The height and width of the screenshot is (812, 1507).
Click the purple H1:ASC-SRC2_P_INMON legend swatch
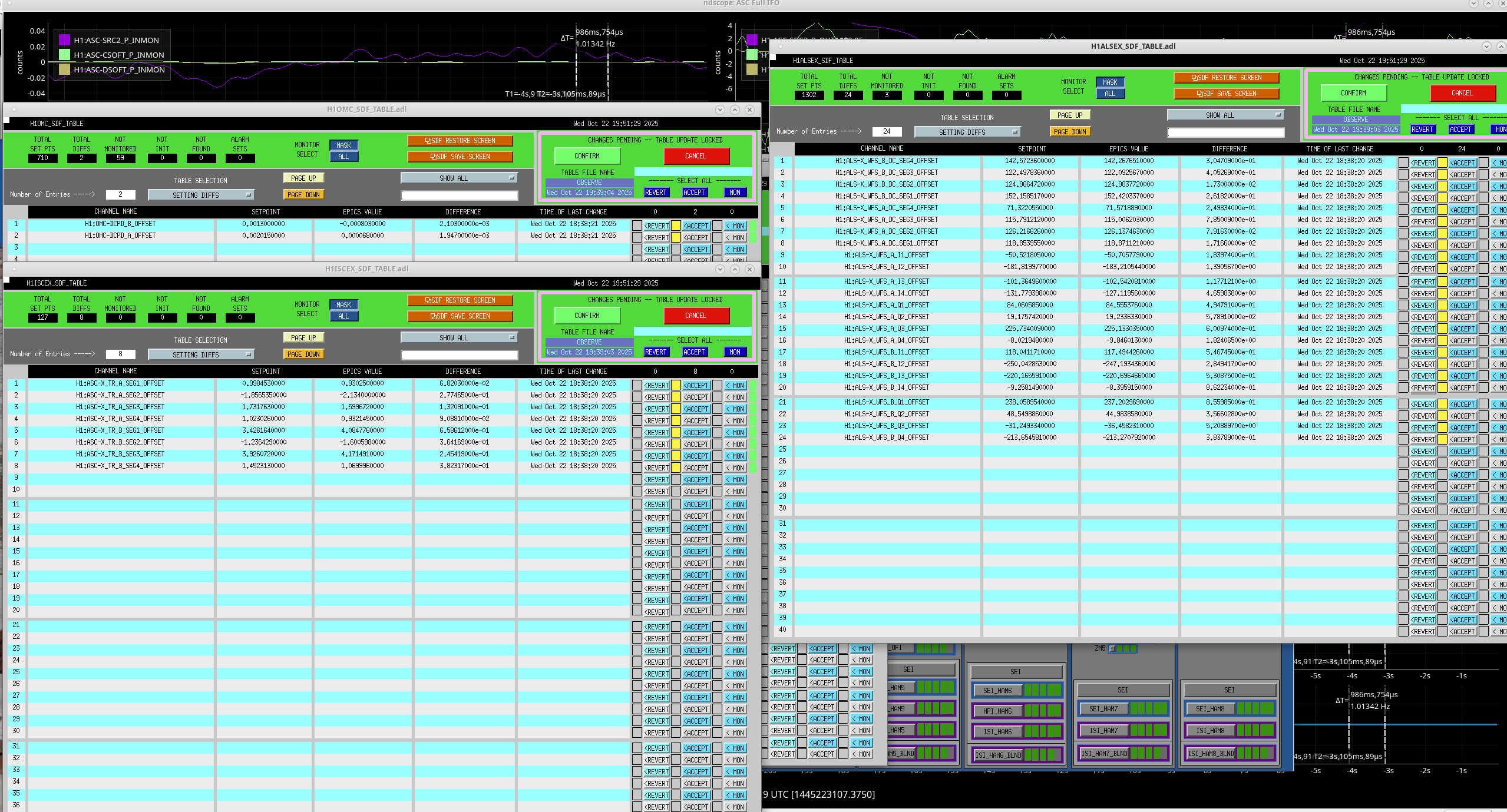tap(64, 40)
